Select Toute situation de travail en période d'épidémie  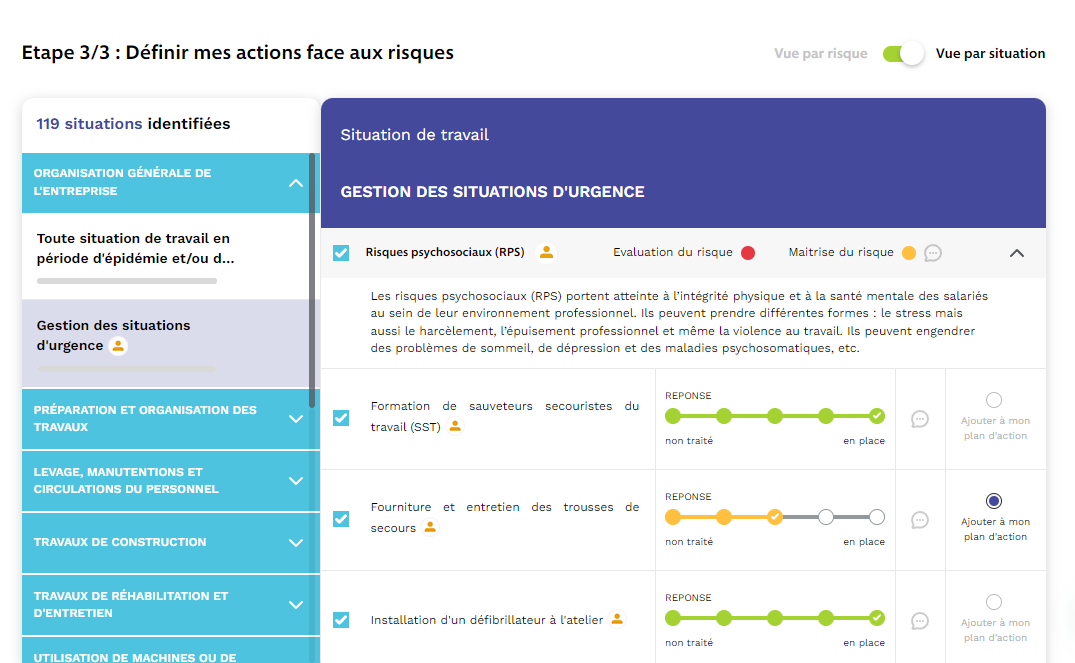pyautogui.click(x=134, y=248)
